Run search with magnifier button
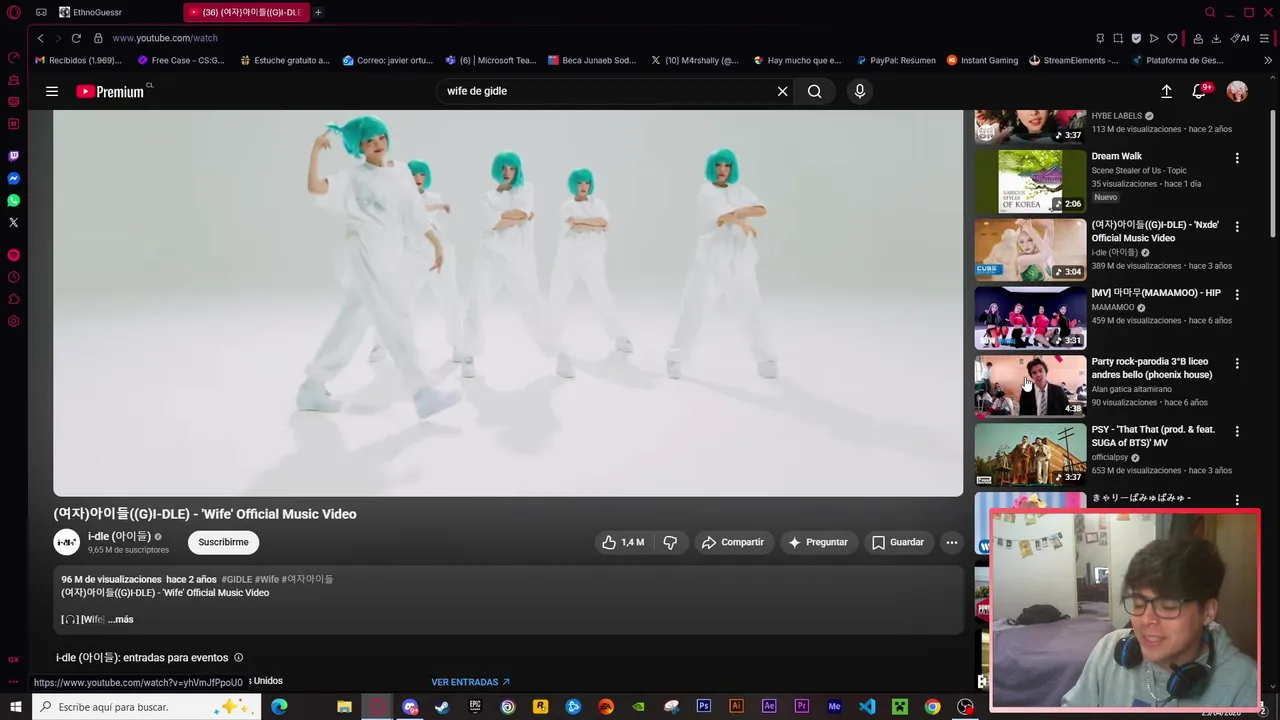This screenshot has height=720, width=1280. 815,91
